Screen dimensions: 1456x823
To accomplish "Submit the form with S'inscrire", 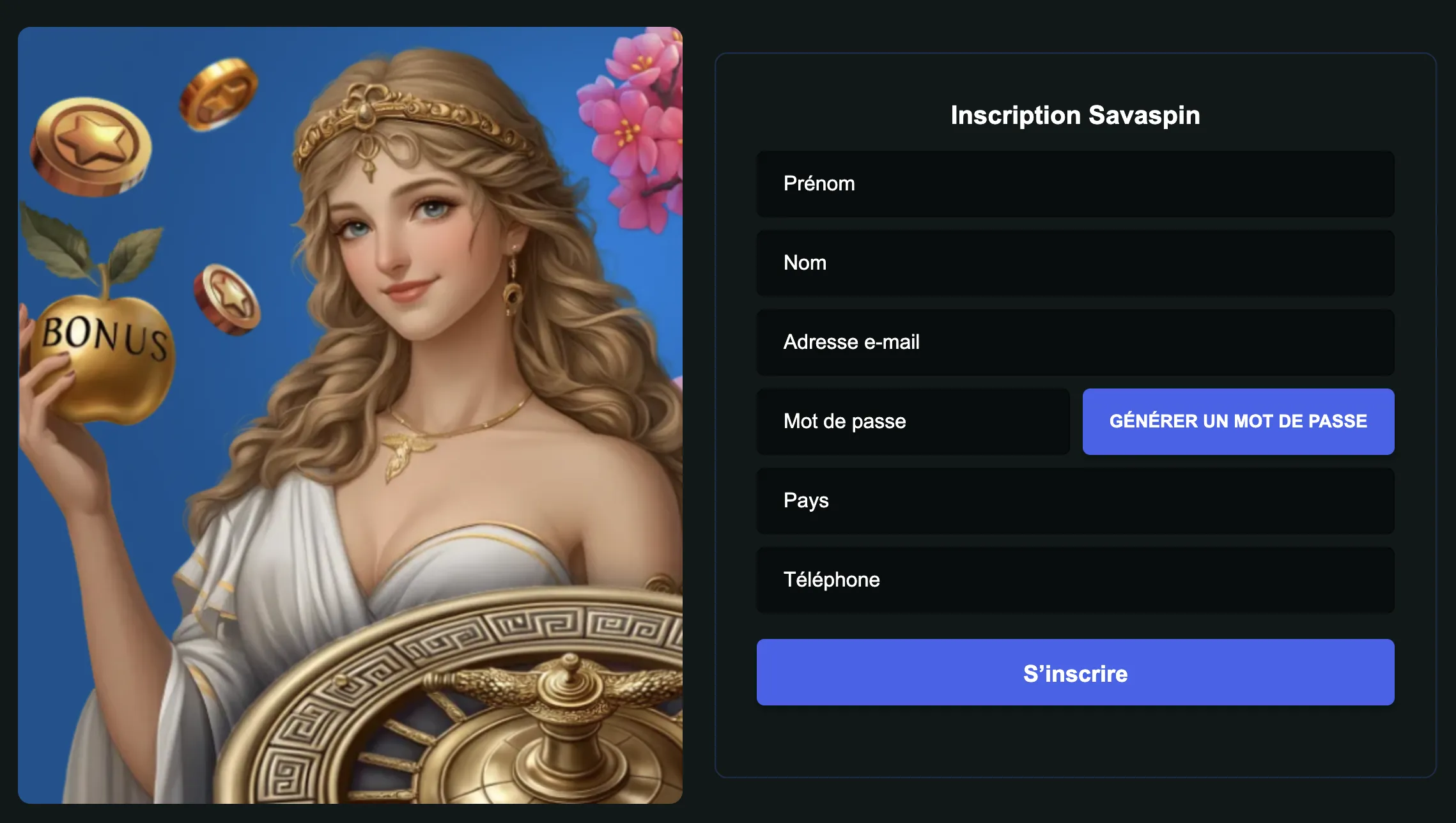I will [1075, 672].
